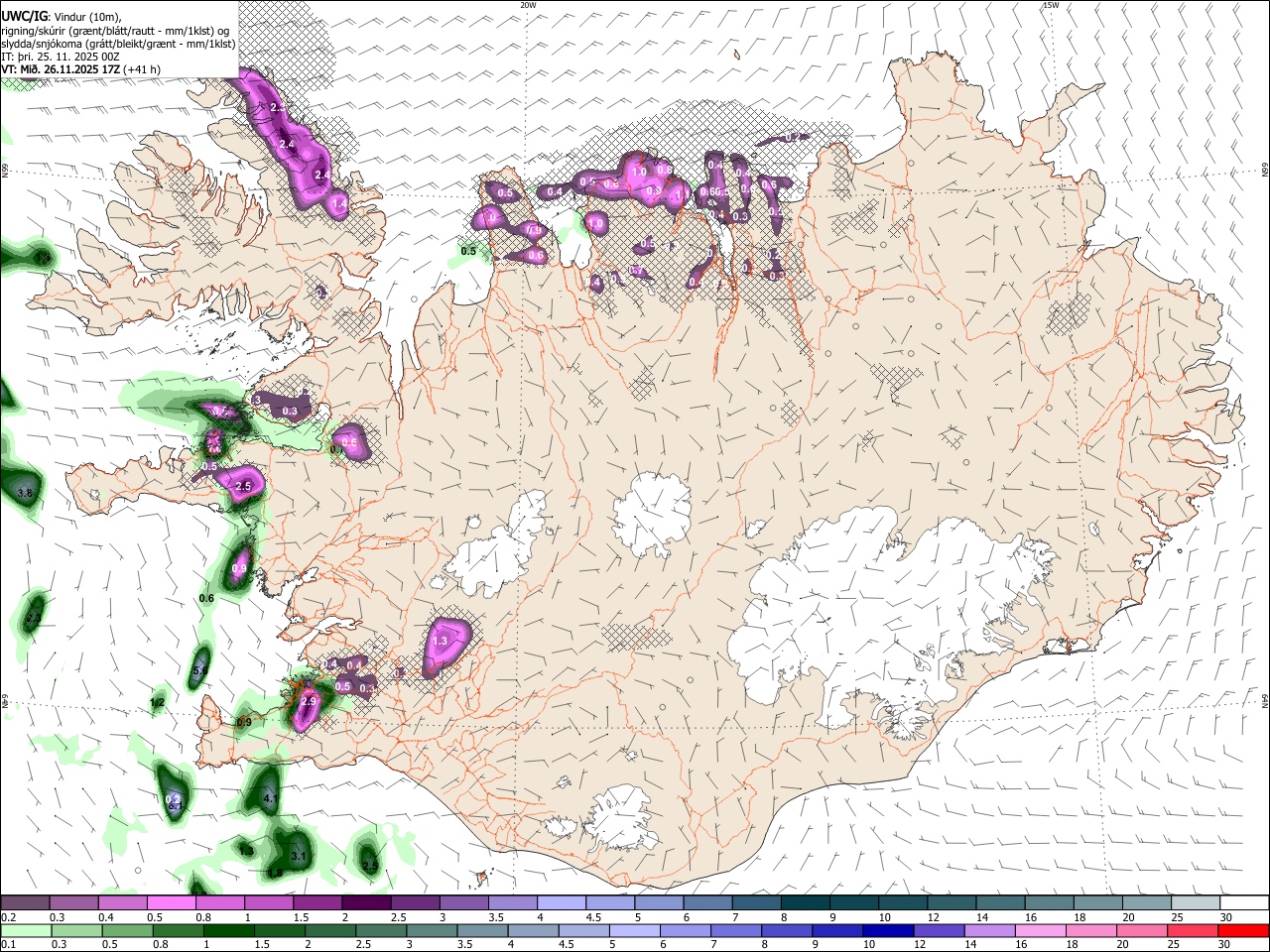This screenshot has height=952, width=1270.
Task: Pick lower-row light pink swatch between 16 and 18
Action: pyautogui.click(x=1042, y=930)
